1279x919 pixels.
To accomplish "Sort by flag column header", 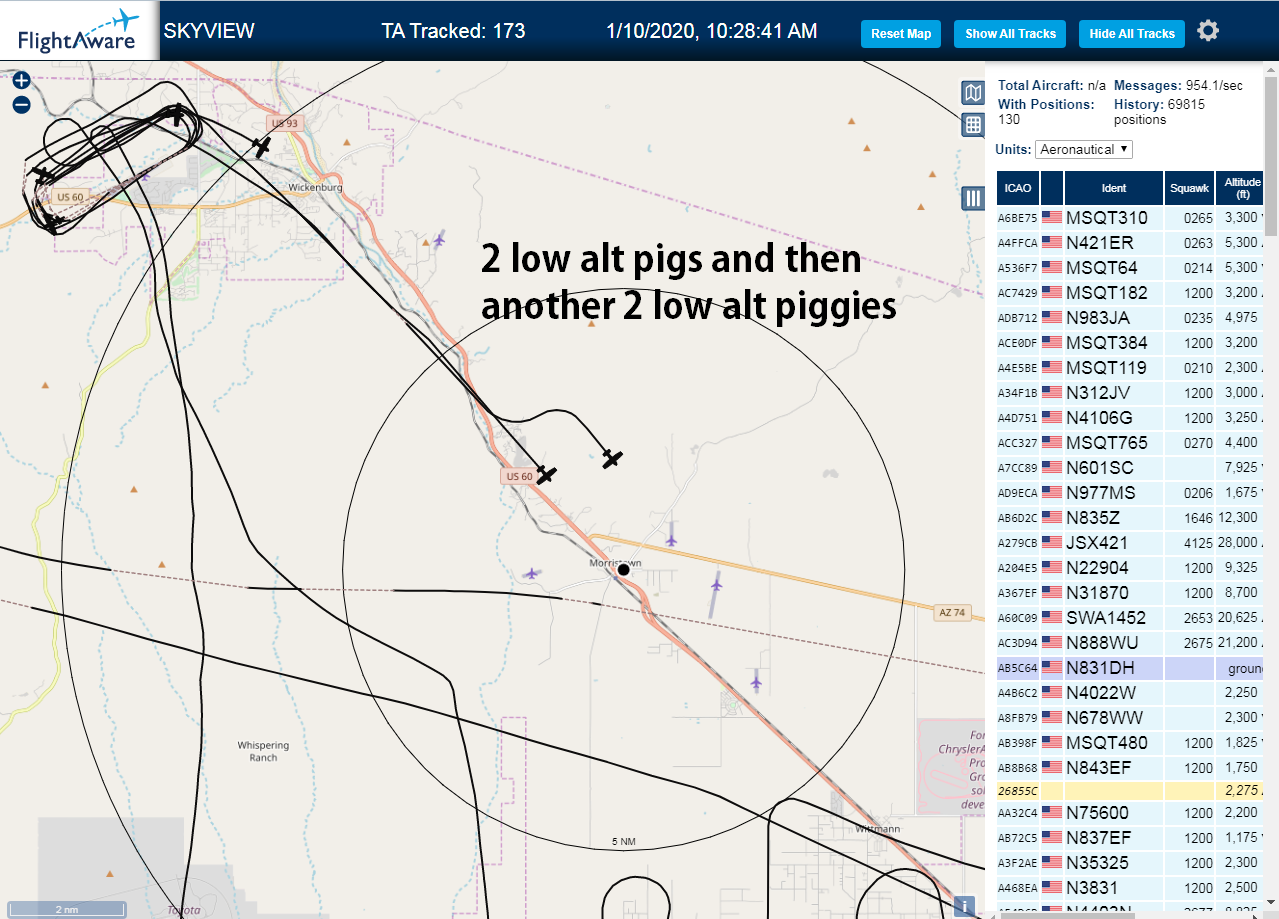I will tap(1052, 188).
